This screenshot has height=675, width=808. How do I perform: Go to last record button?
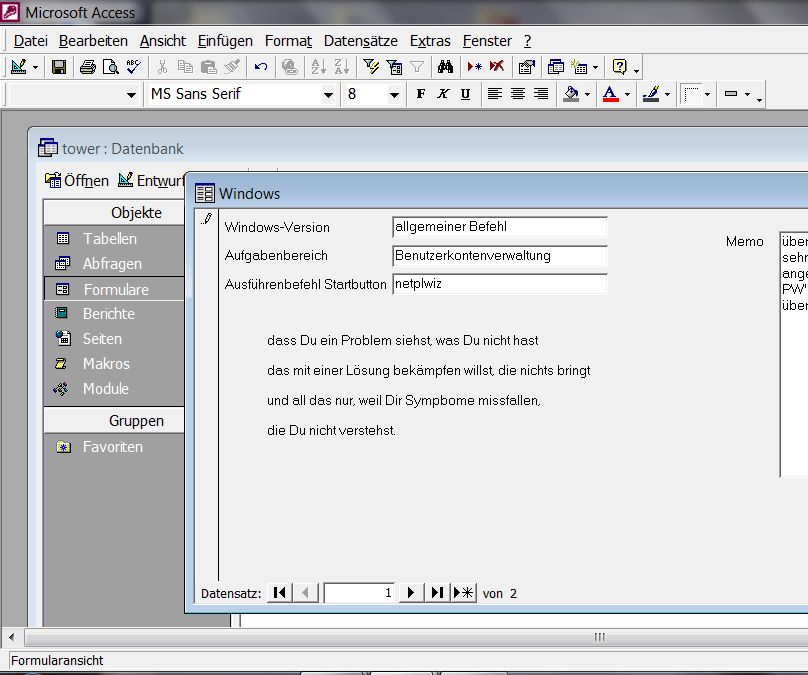click(x=437, y=593)
